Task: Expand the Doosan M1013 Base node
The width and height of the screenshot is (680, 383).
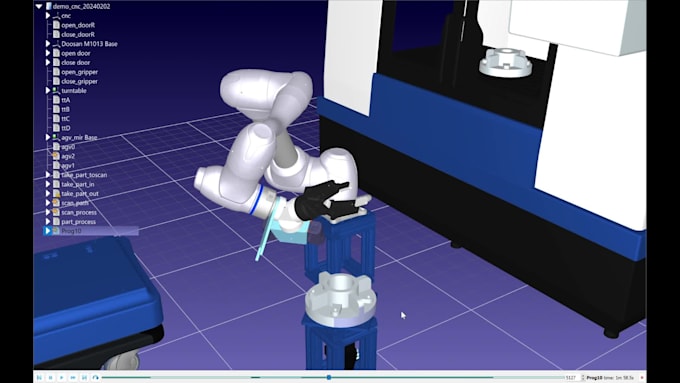Action: tap(48, 44)
